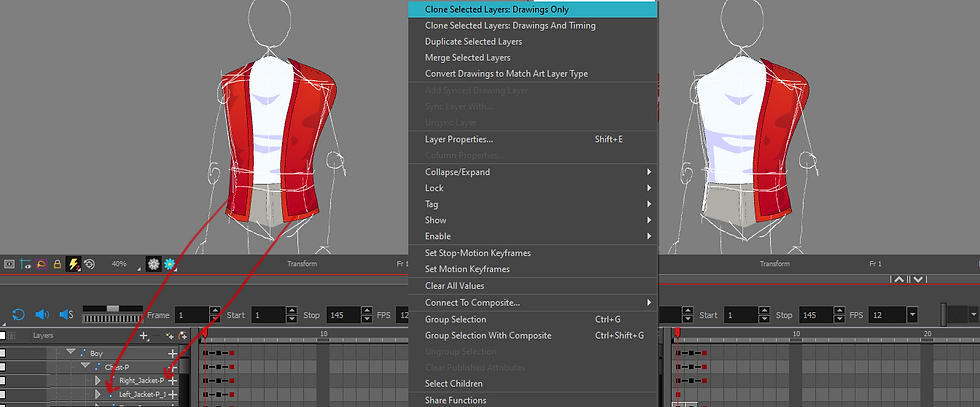The width and height of the screenshot is (980, 407).
Task: Open the Show submenu
Action: pos(532,220)
